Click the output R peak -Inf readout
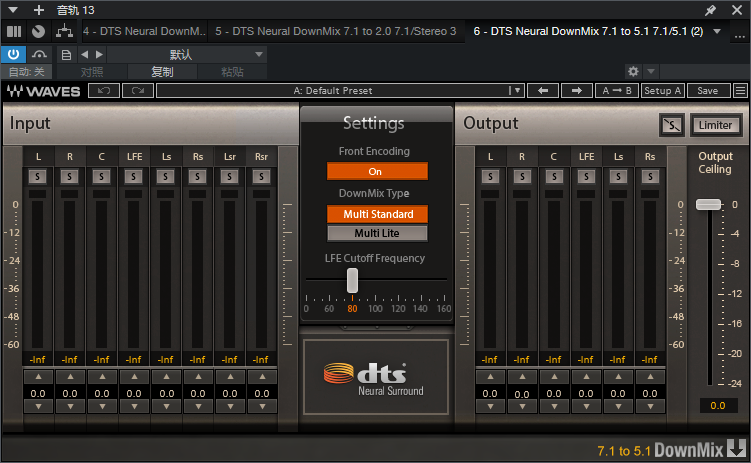The image size is (751, 463). click(x=522, y=360)
